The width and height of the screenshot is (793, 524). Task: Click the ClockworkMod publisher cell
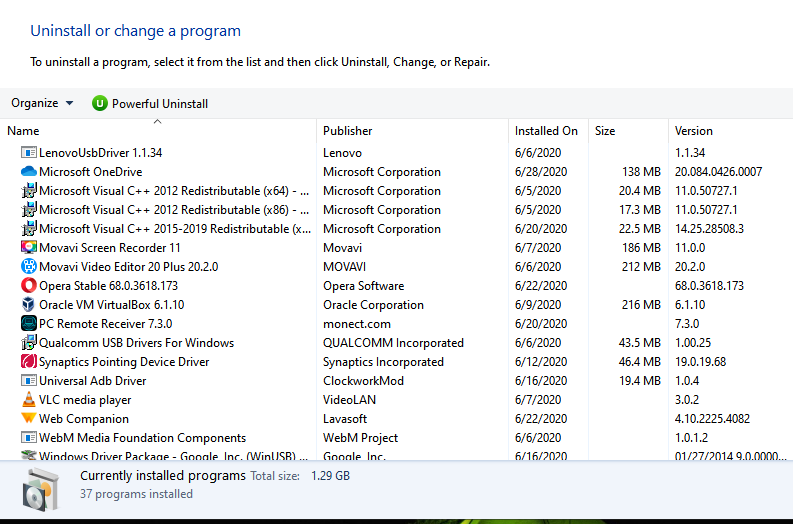[x=364, y=381]
